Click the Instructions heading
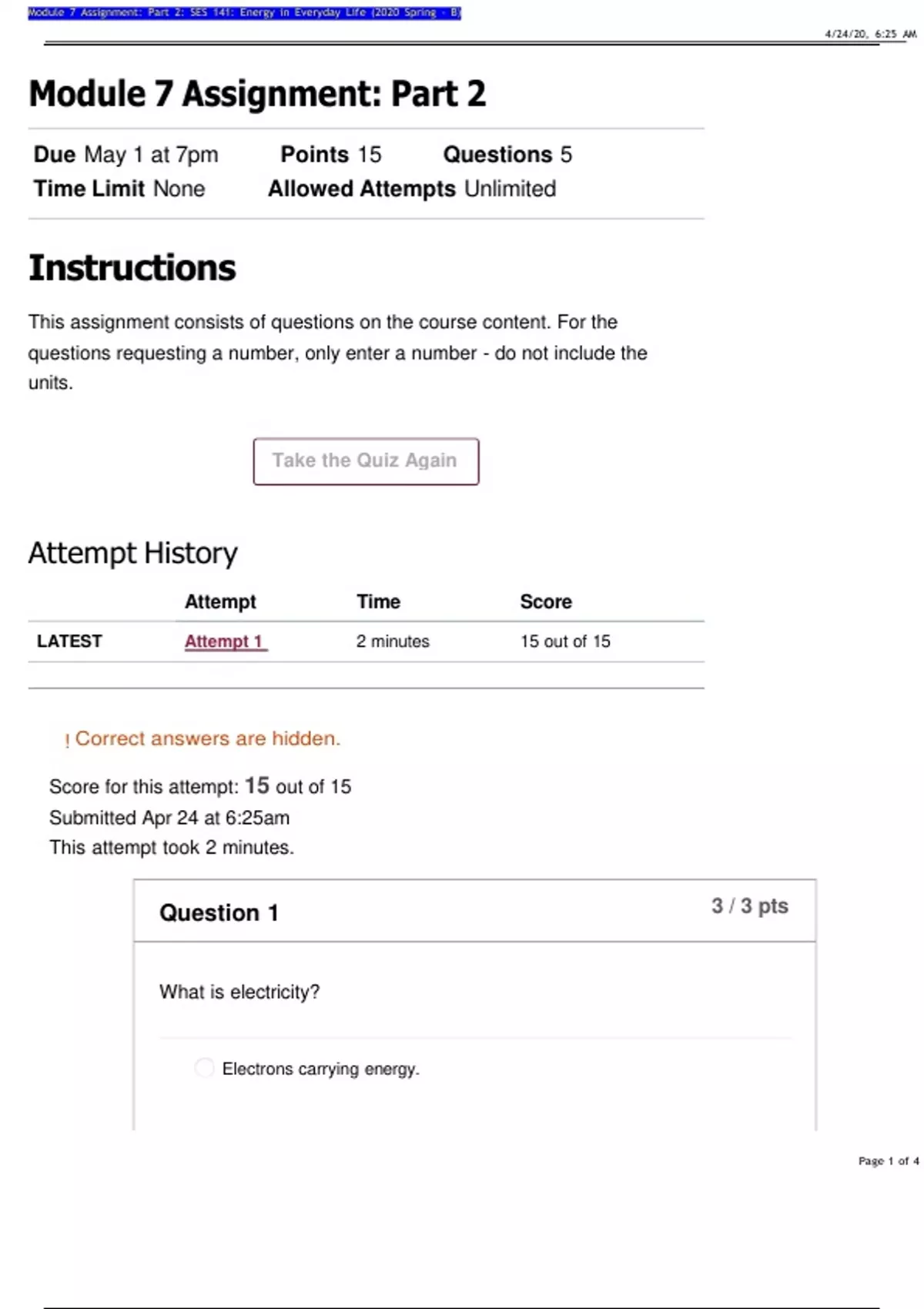This screenshot has height=1309, width=924. tap(132, 268)
